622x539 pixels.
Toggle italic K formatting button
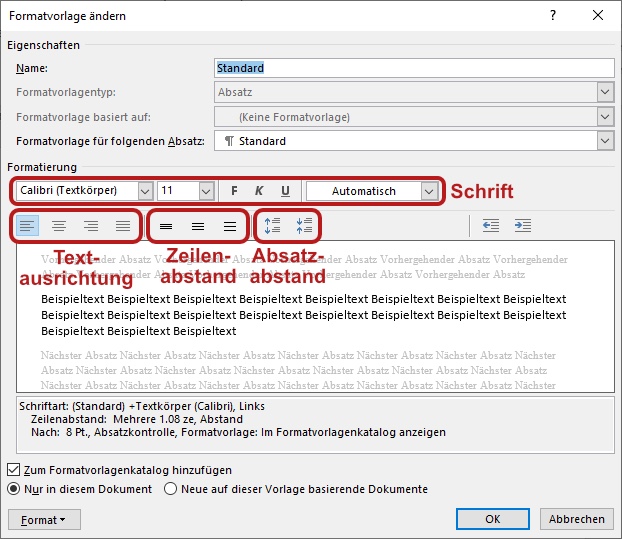259,191
